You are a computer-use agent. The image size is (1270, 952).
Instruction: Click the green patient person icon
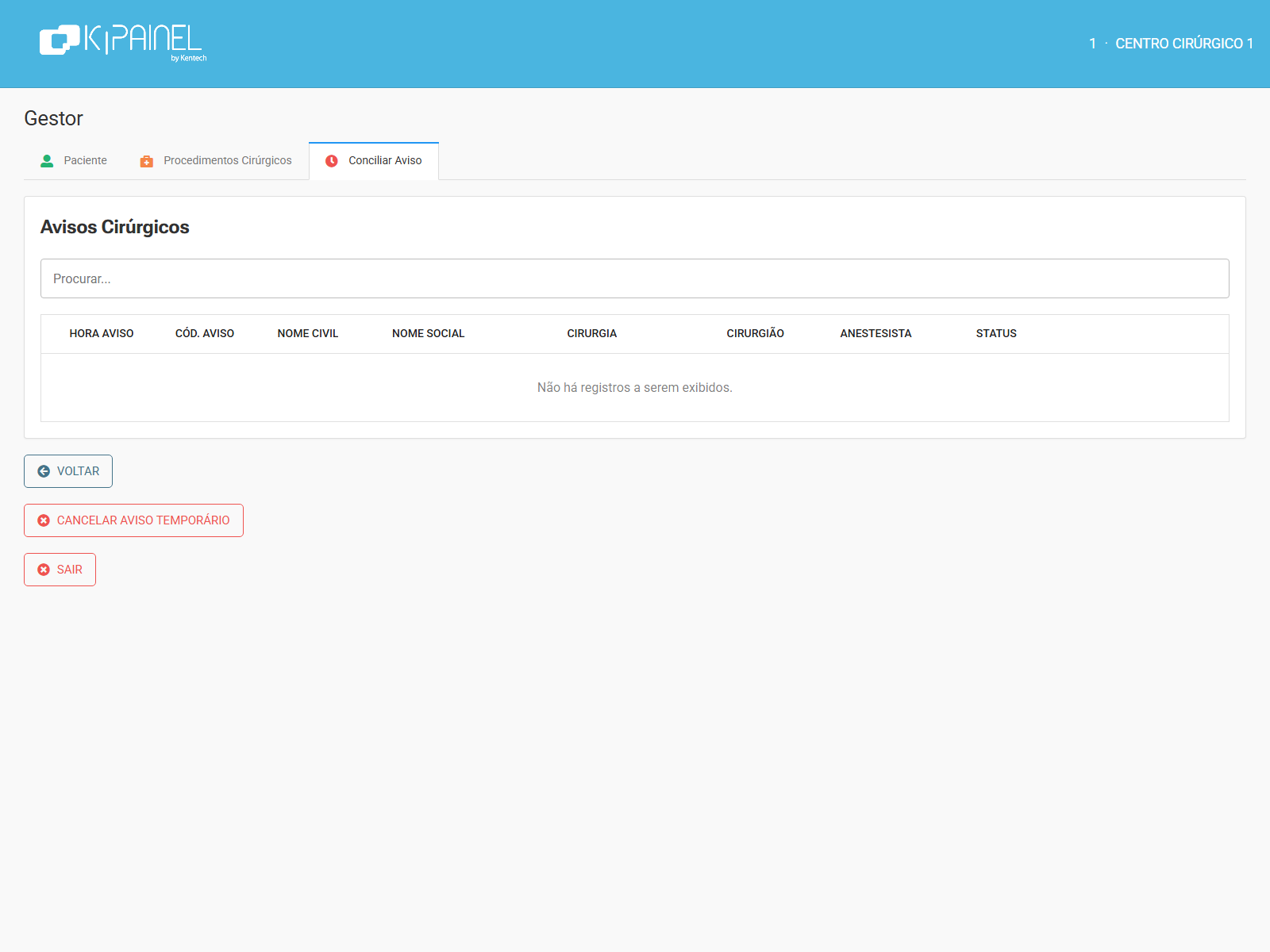point(47,161)
